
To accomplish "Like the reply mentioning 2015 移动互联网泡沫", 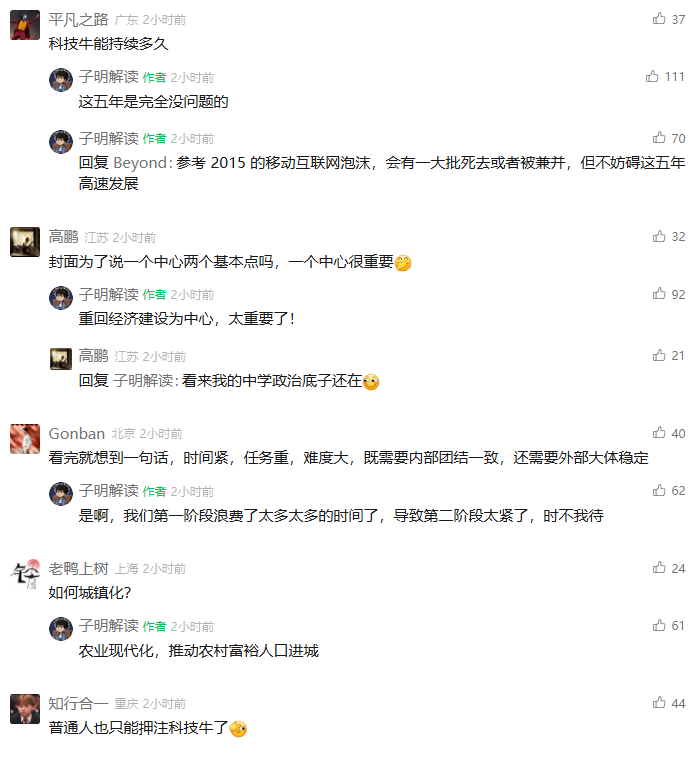I will [x=659, y=138].
